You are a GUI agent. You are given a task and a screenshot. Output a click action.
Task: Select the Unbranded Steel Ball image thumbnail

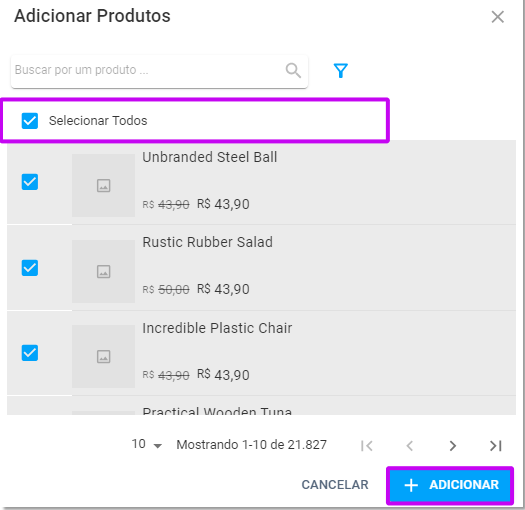click(x=103, y=186)
